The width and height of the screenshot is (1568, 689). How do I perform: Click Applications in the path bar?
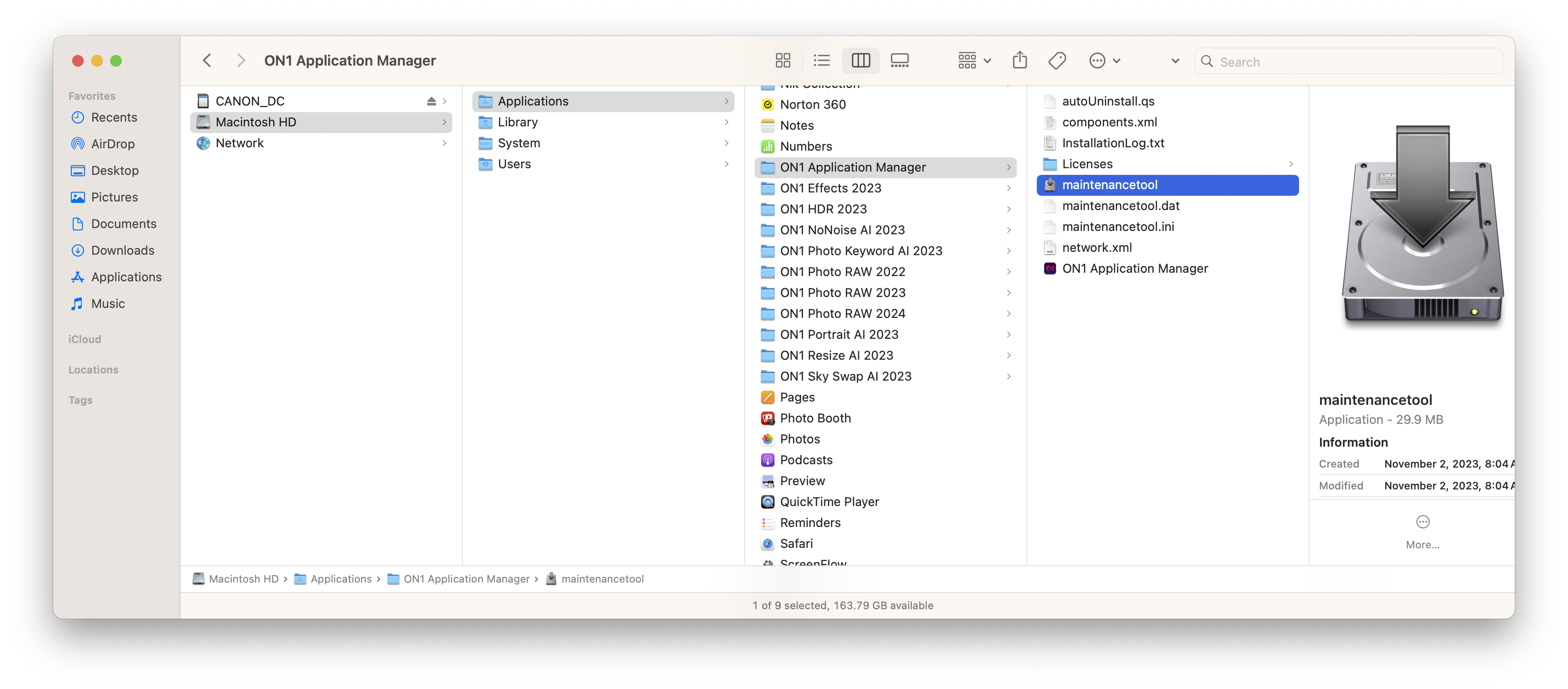click(x=333, y=579)
